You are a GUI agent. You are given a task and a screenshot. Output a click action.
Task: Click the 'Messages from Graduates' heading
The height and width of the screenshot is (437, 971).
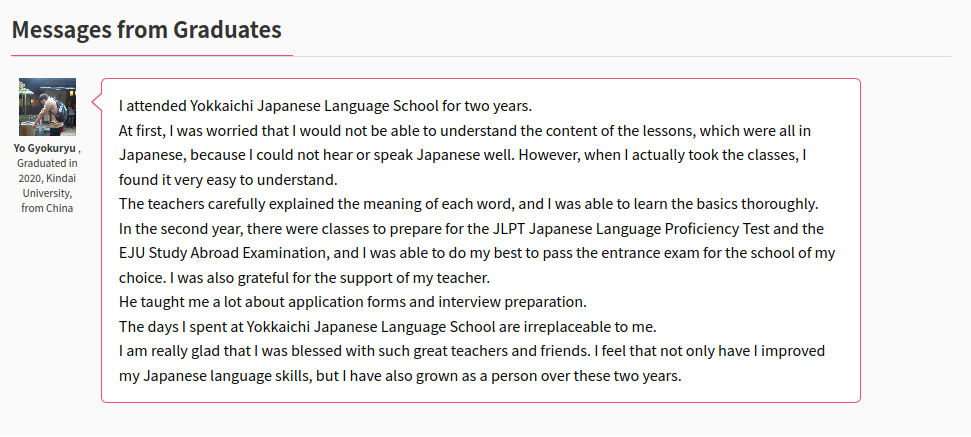tap(147, 29)
